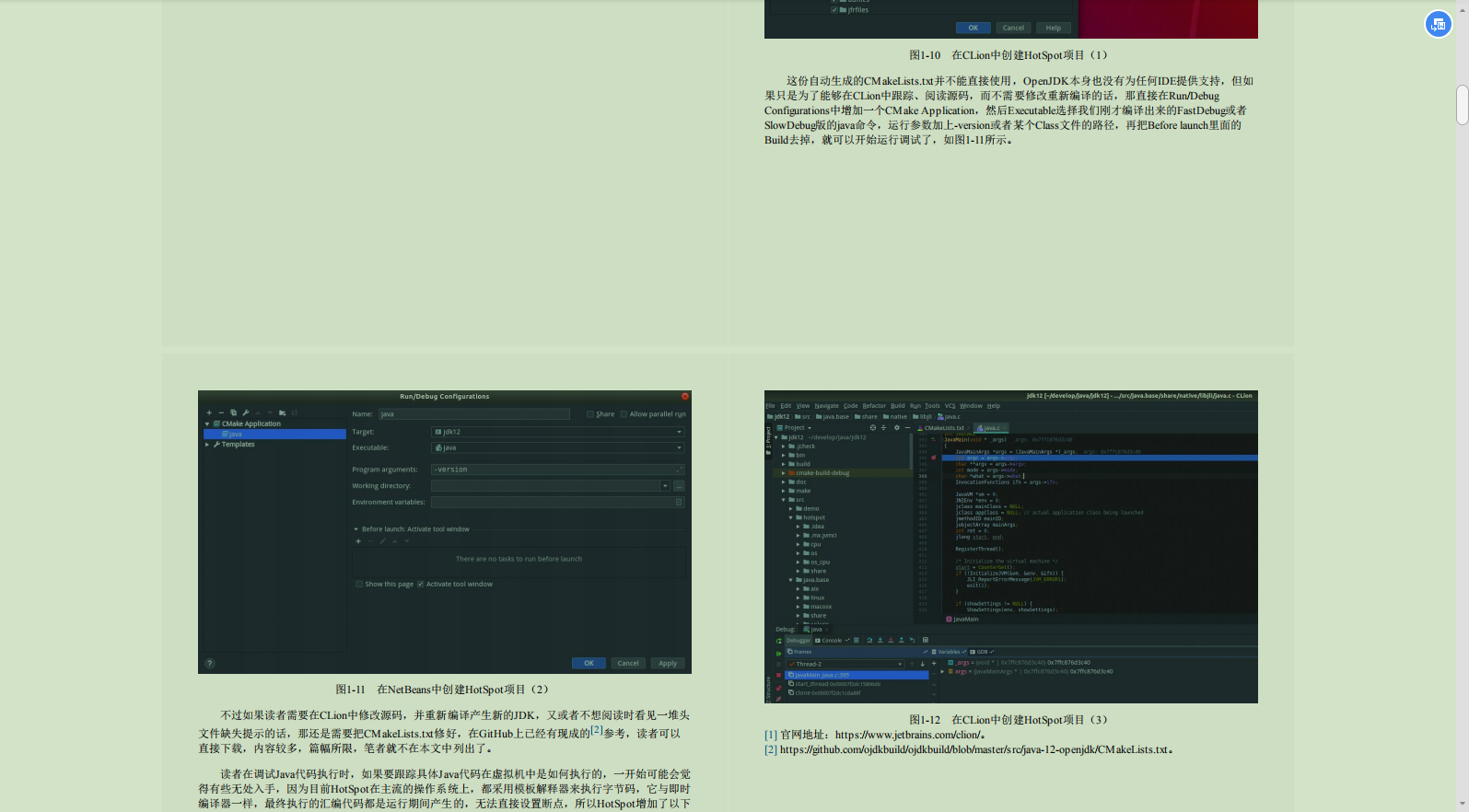Image resolution: width=1469 pixels, height=812 pixels.
Task: Click the wrench edit templates icon
Action: click(246, 412)
